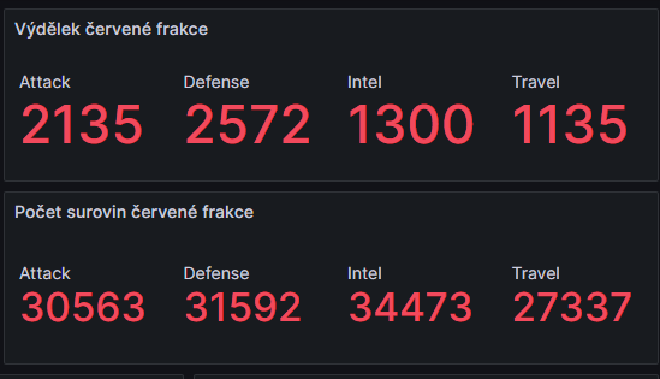Click the Defense label in earnings panel
Viewport: 660px width, 379px height.
click(216, 82)
